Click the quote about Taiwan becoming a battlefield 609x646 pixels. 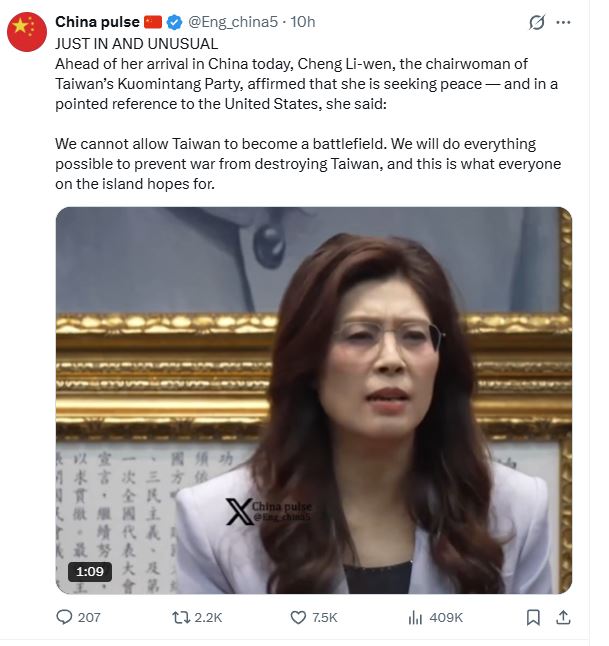point(308,164)
